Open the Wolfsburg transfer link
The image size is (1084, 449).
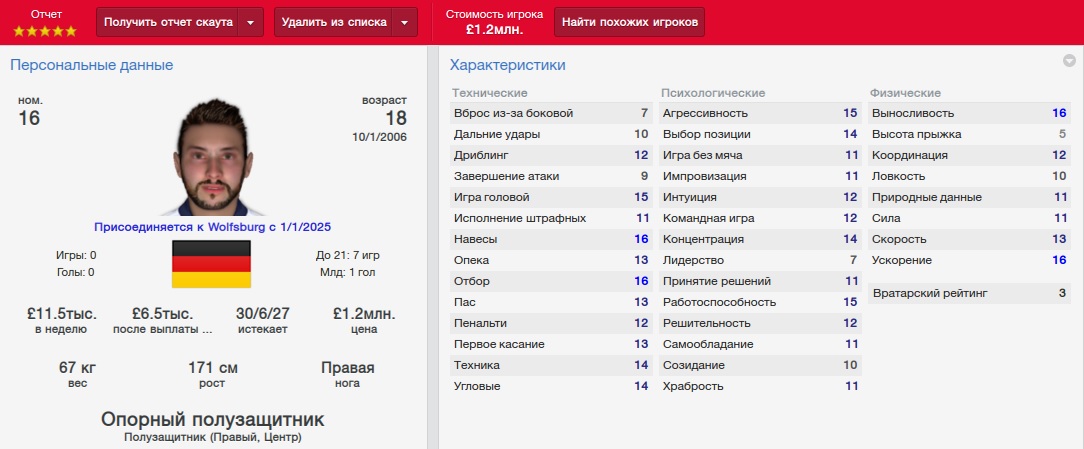pyautogui.click(x=212, y=226)
